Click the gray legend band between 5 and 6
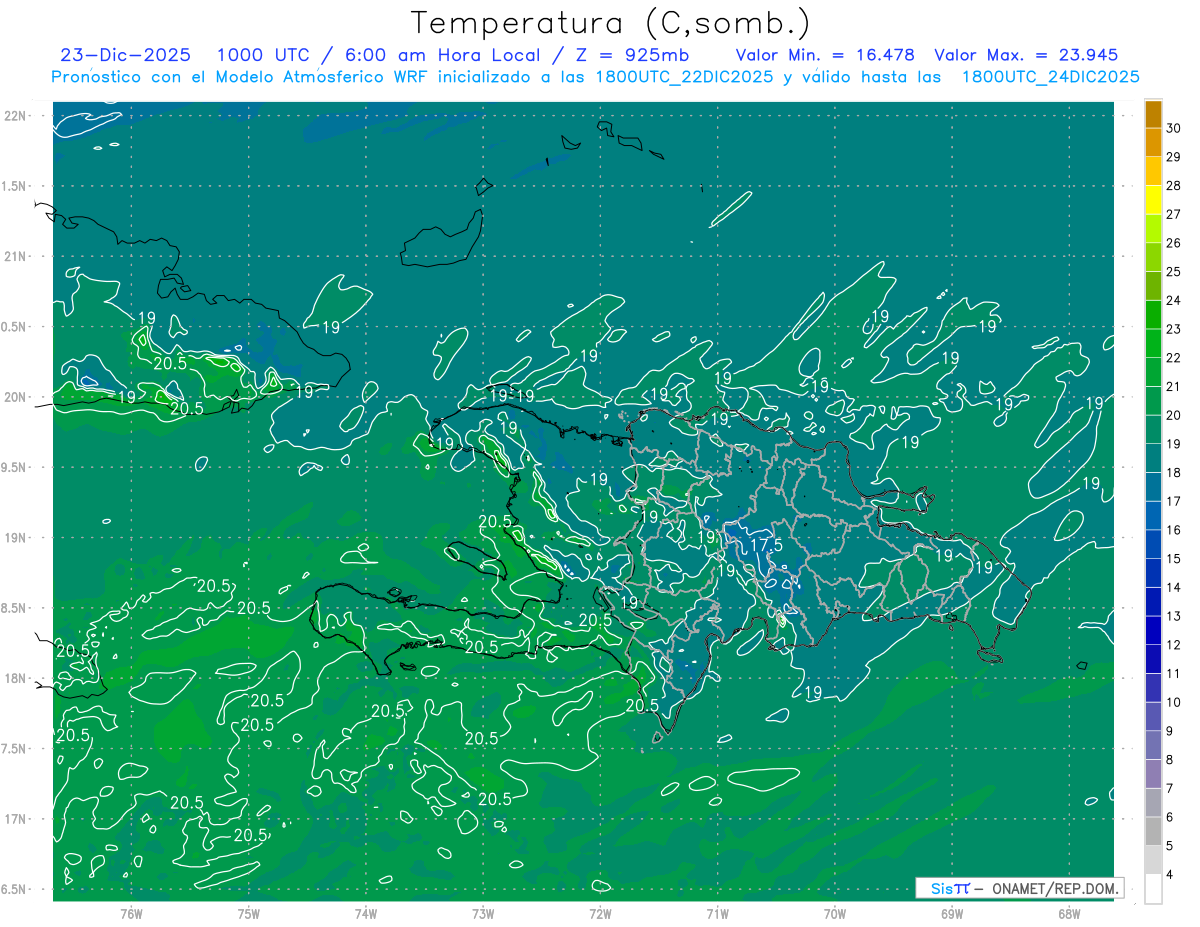 click(1153, 831)
